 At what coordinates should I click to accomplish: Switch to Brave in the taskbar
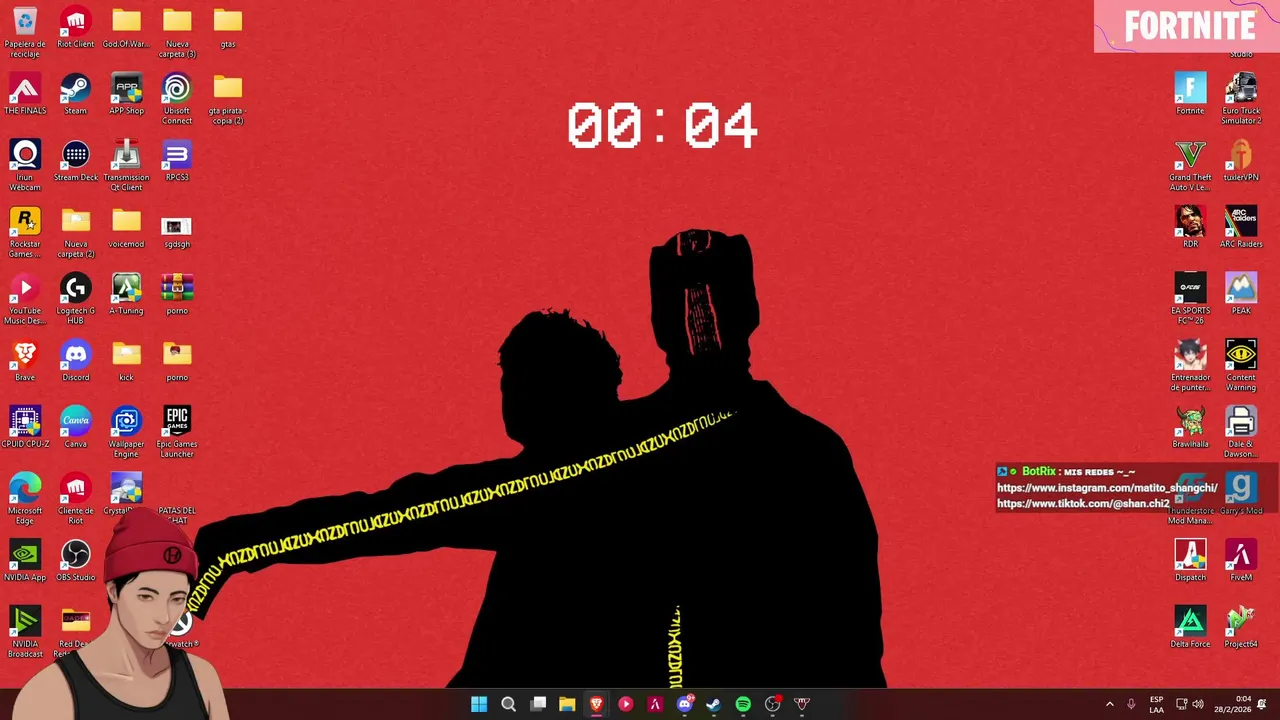596,704
